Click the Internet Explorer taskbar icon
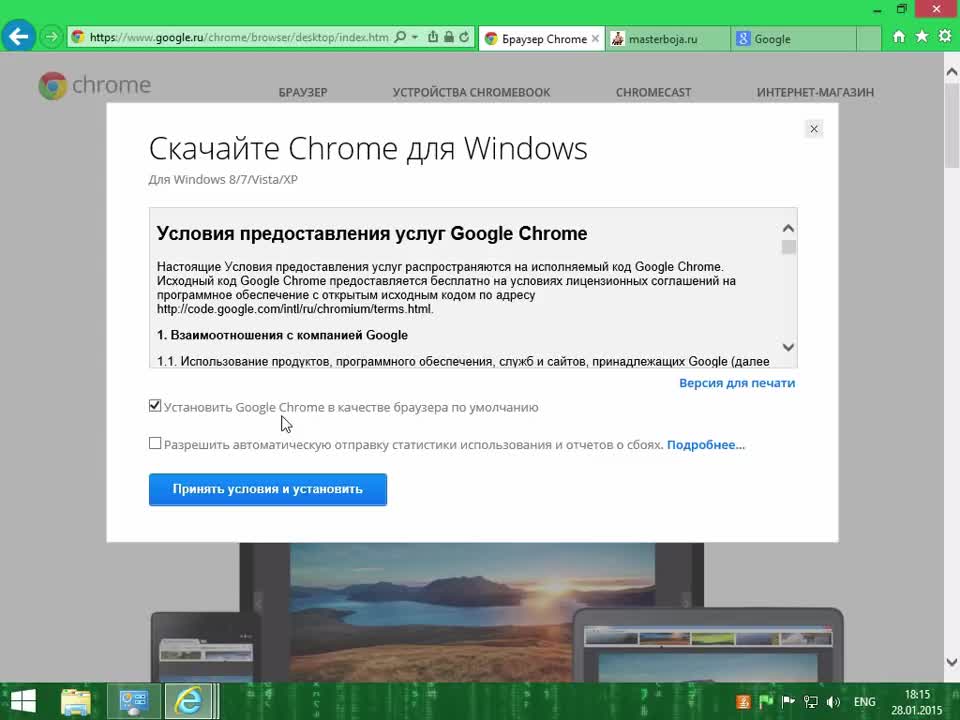 pyautogui.click(x=189, y=702)
